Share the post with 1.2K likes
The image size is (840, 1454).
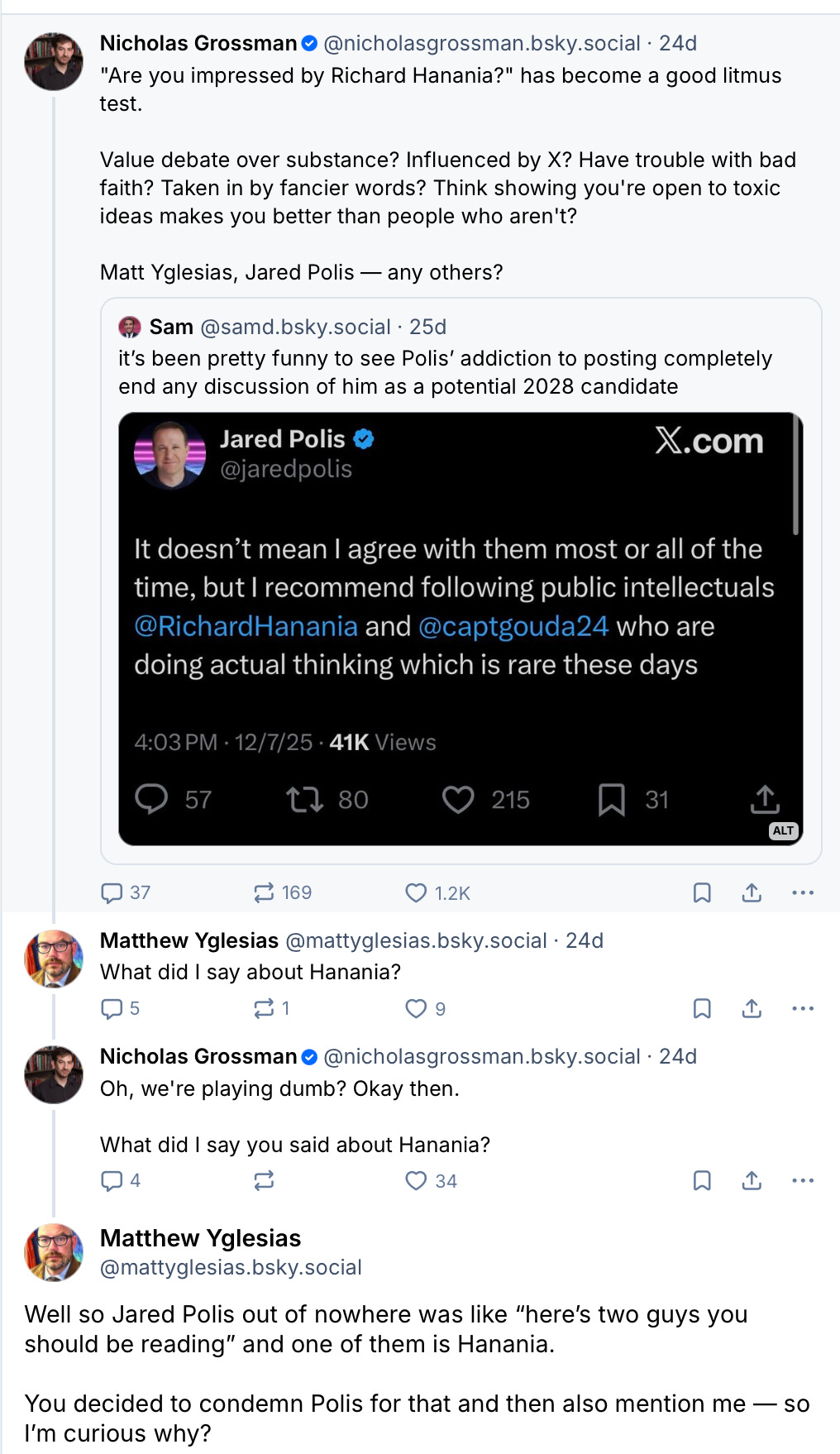752,892
